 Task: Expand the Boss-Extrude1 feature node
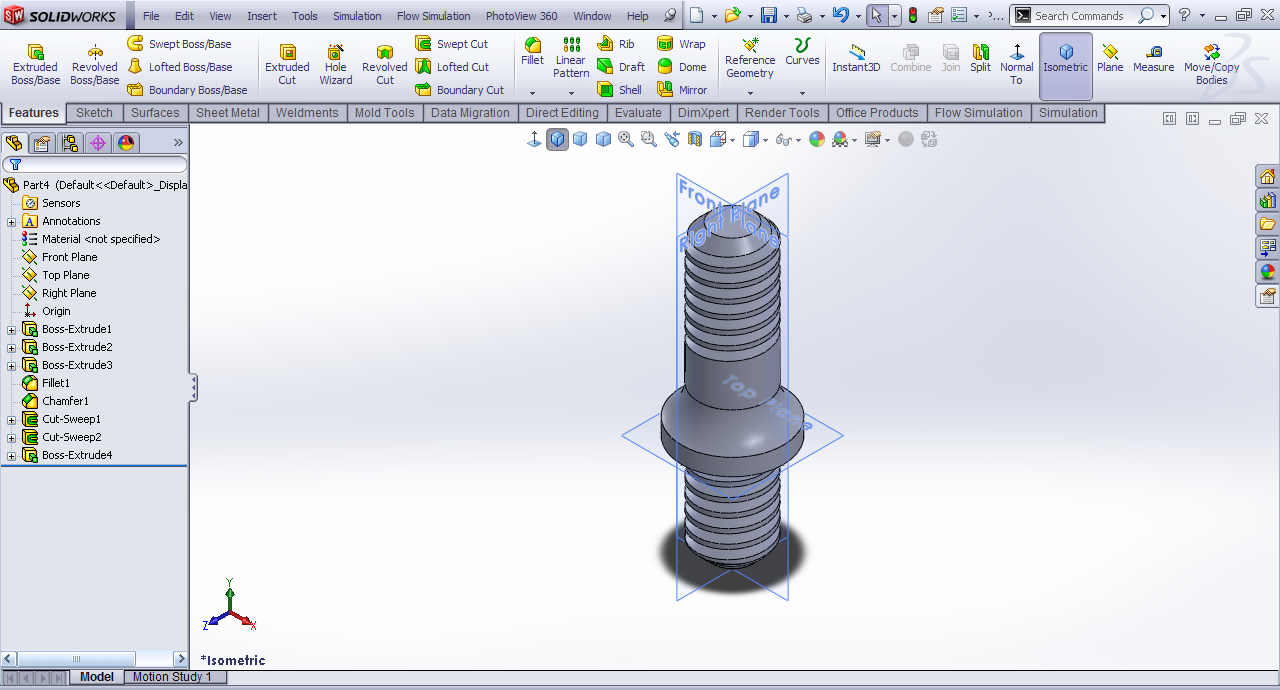tap(12, 330)
